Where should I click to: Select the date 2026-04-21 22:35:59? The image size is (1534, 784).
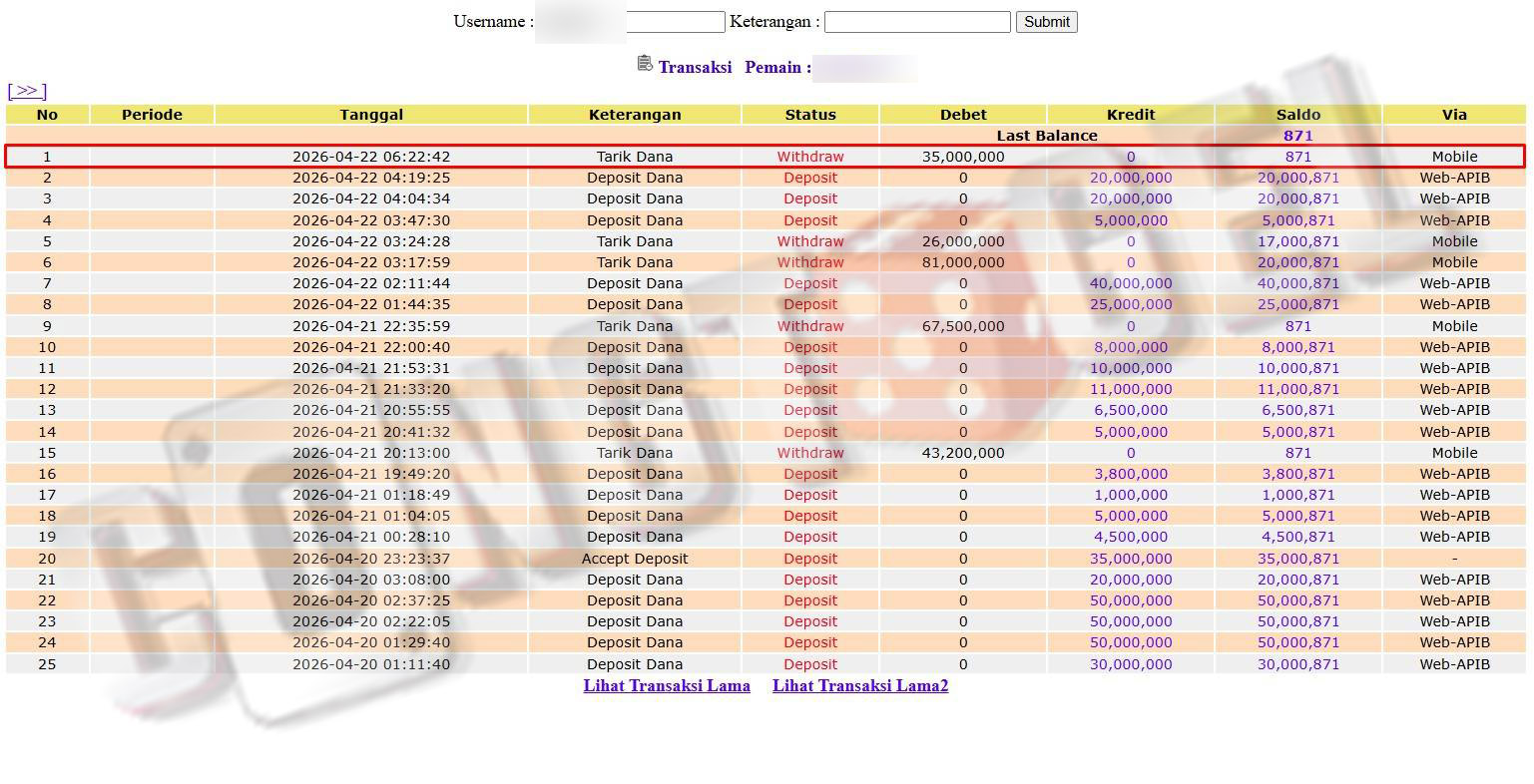(x=371, y=326)
